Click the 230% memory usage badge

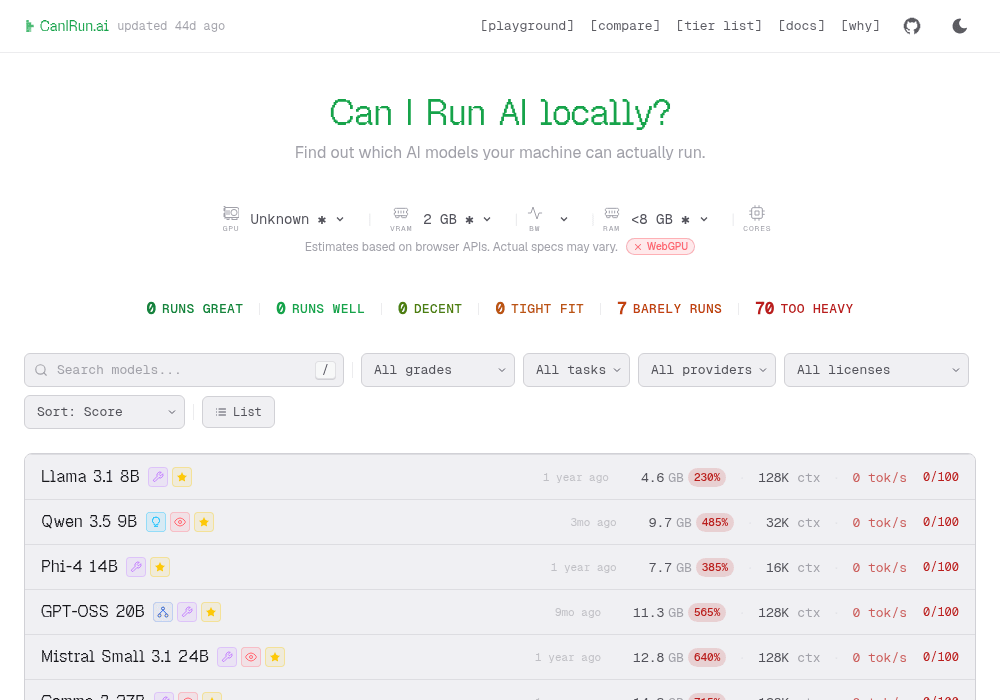(707, 478)
